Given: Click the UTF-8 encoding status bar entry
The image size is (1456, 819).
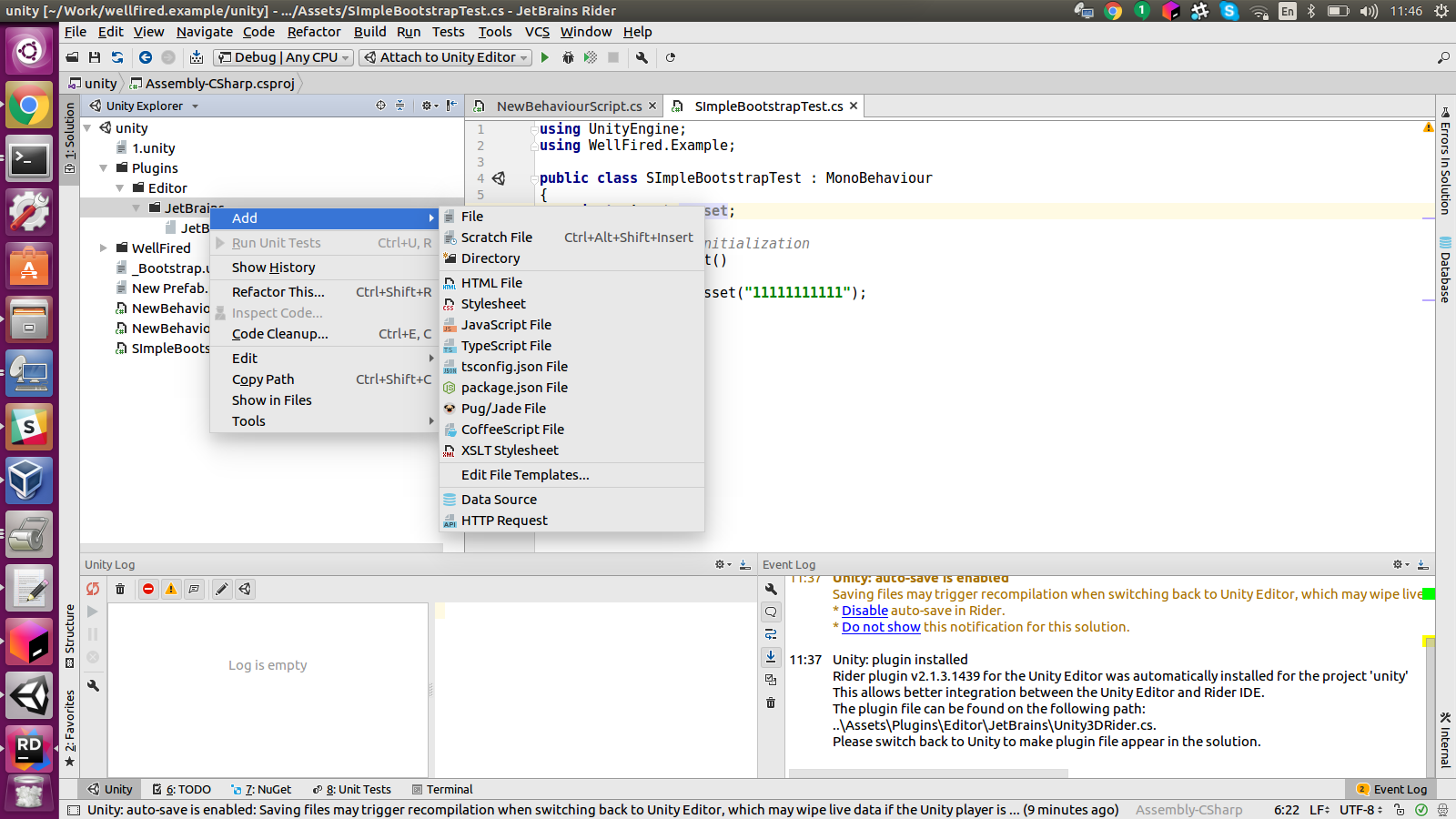Looking at the screenshot, I should (x=1360, y=810).
